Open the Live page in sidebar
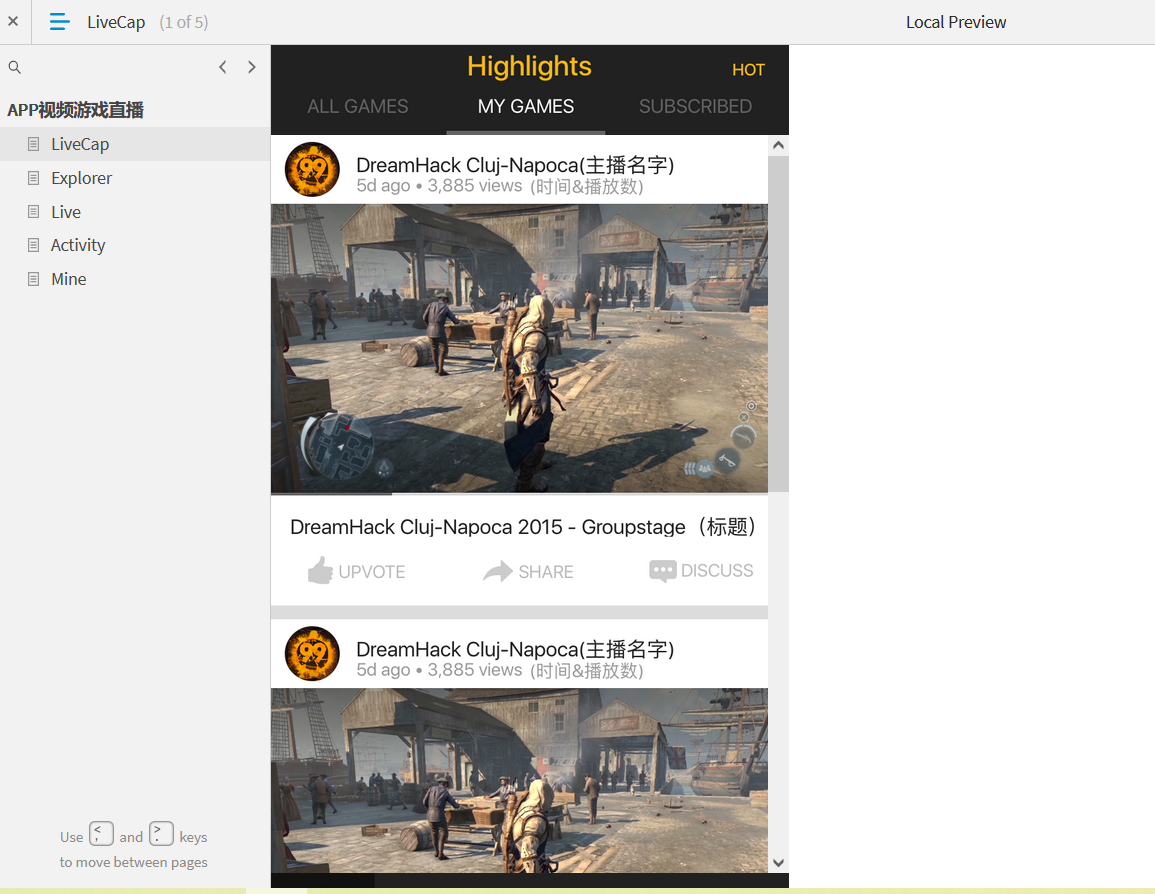The width and height of the screenshot is (1155, 894). (x=135, y=212)
